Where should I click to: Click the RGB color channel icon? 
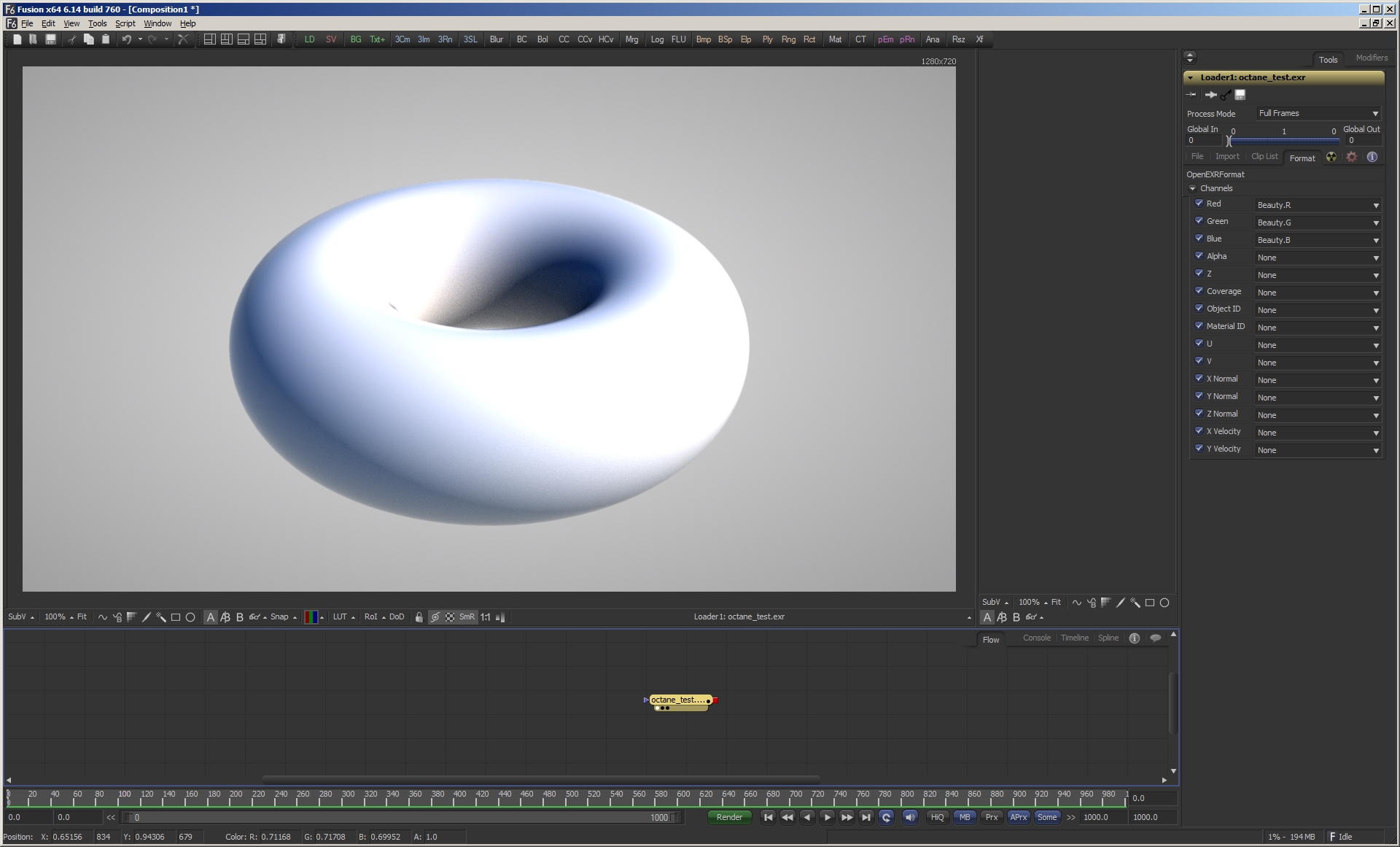311,617
